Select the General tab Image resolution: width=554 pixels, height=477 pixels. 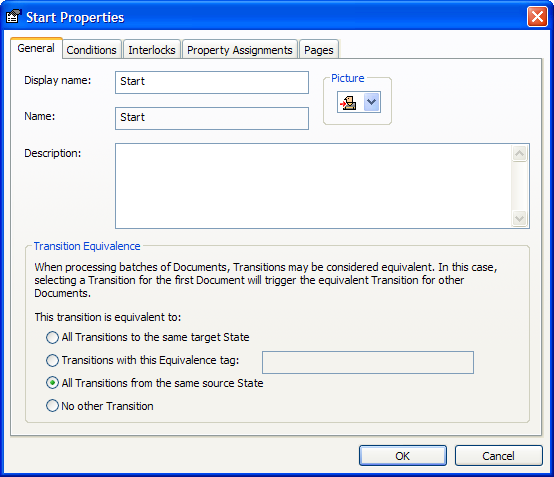36,48
